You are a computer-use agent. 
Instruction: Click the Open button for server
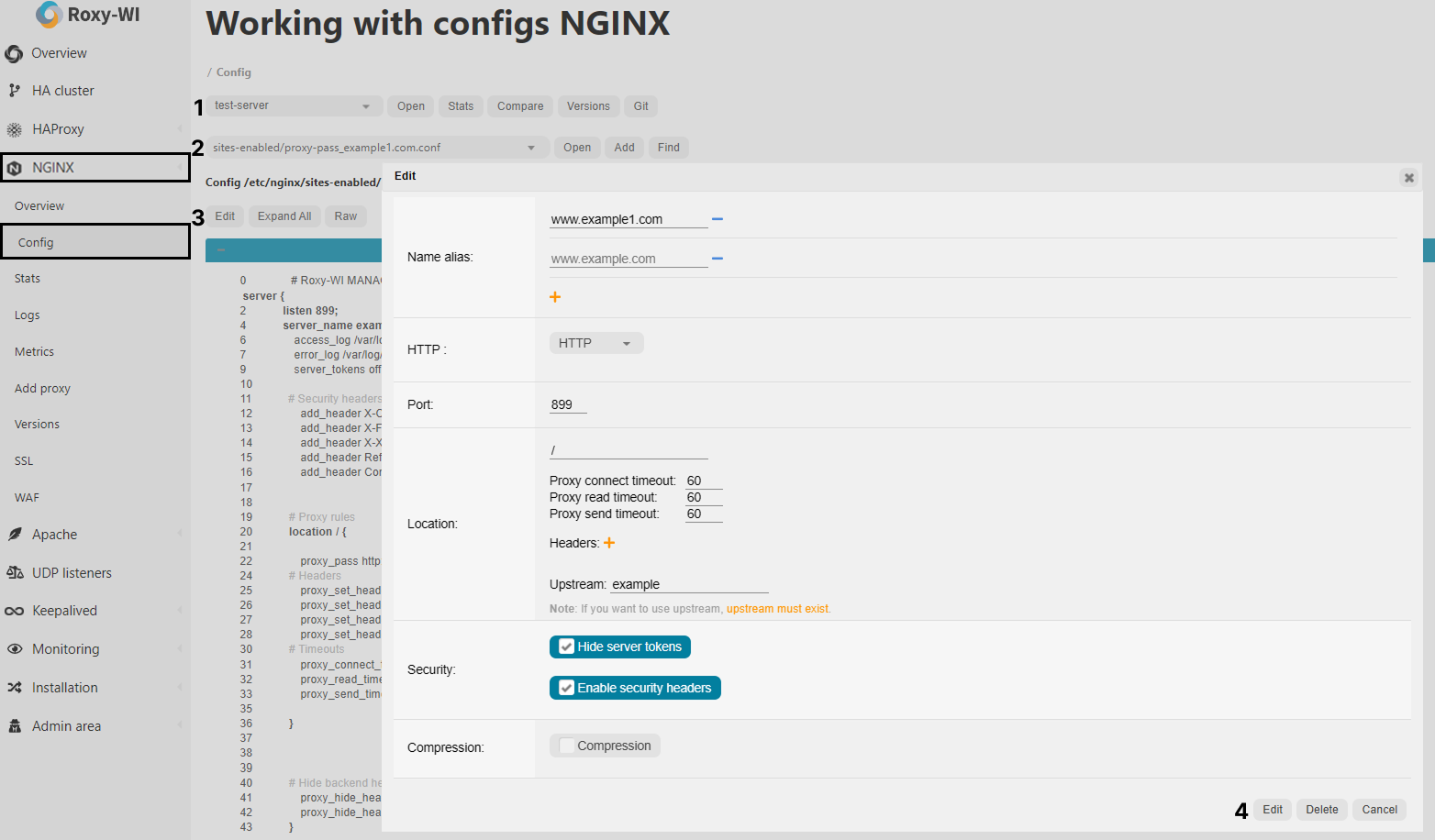pos(411,106)
